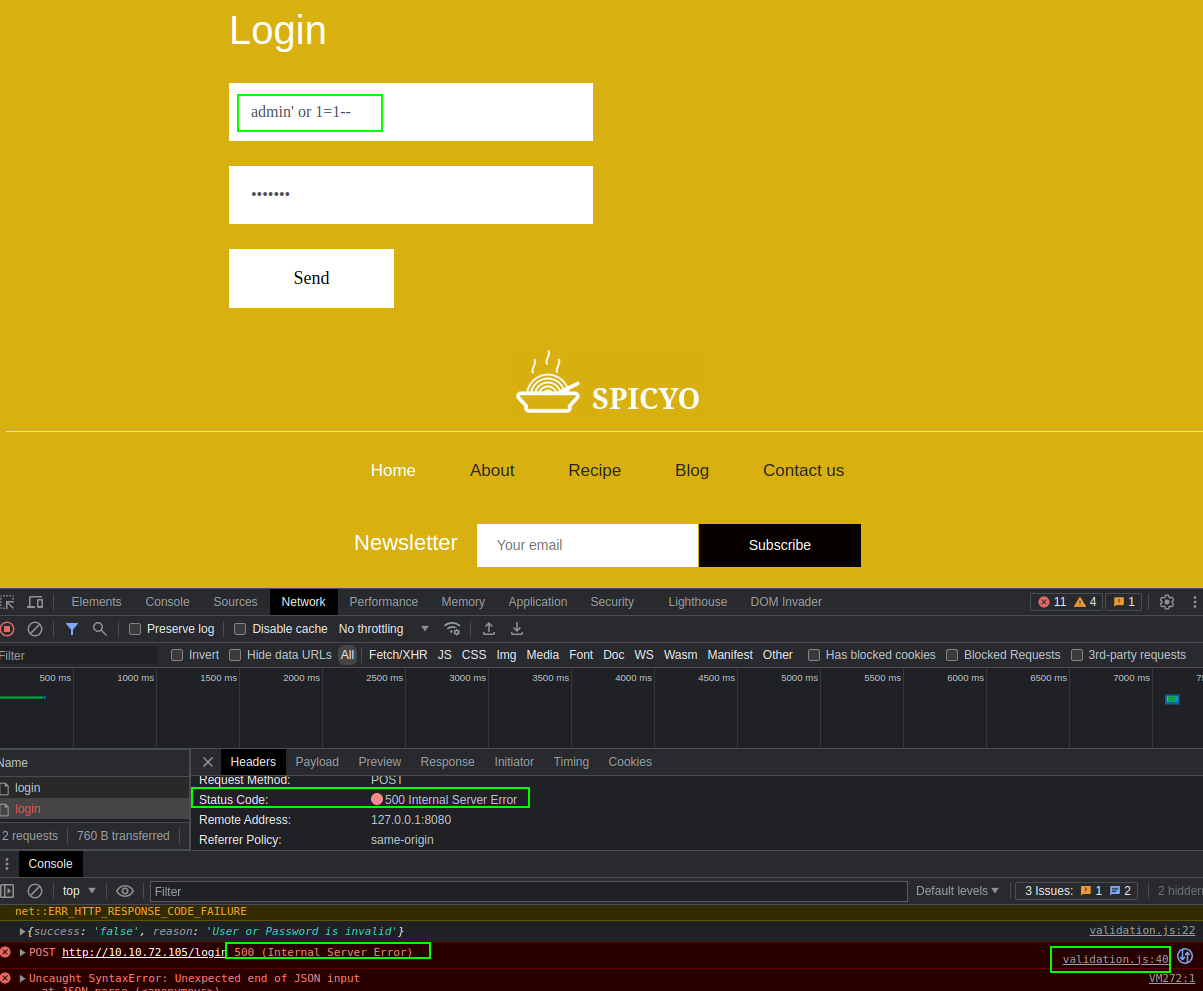Expand the Uncaught SyntaxError entry
The image size is (1203, 991).
(x=23, y=978)
